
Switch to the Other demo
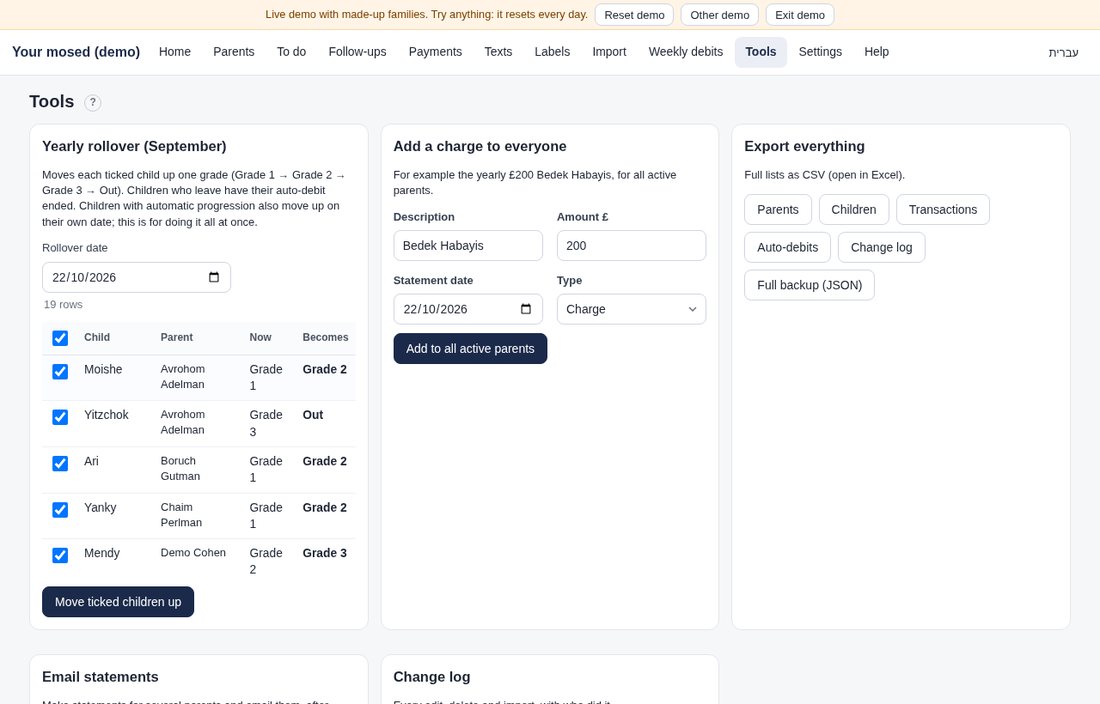720,15
